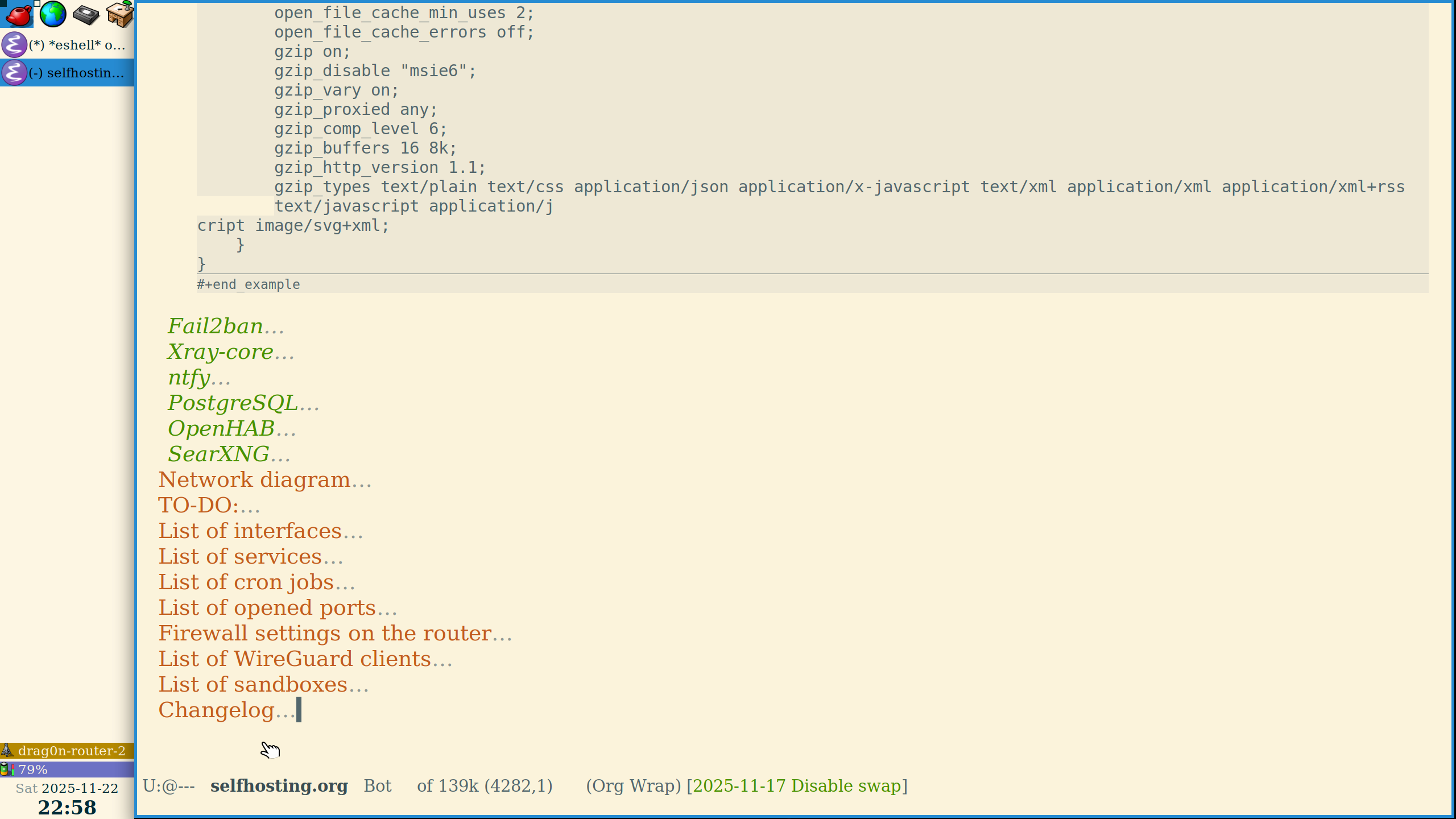Screen dimensions: 1456x819
Task: Open the wooden desk workspace icon
Action: 120,14
